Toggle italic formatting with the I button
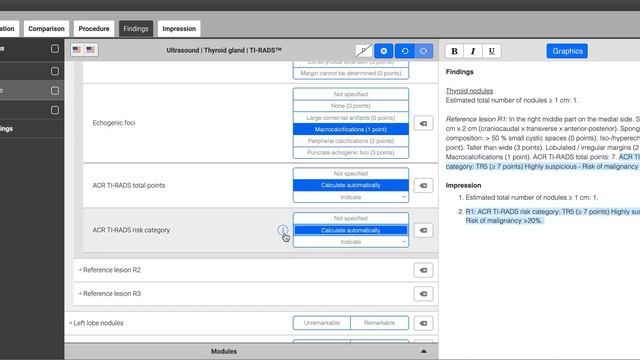This screenshot has height=360, width=640. click(473, 51)
